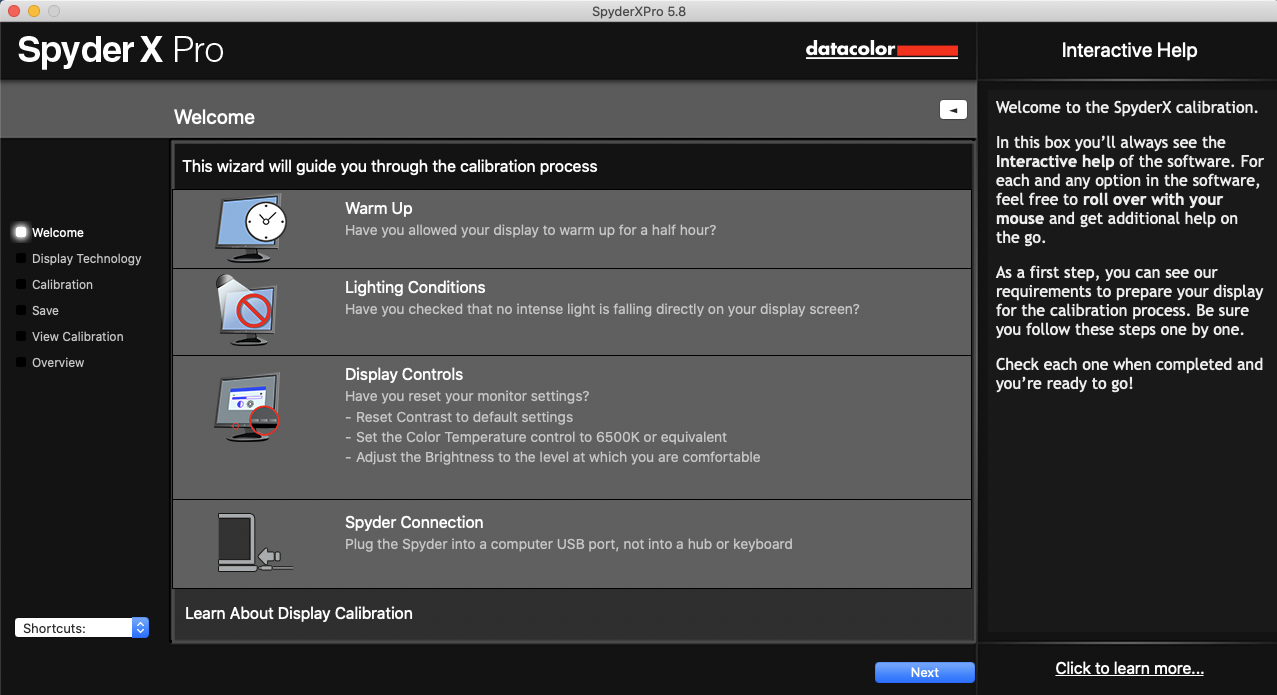Click the Interactive Help panel title
1277x695 pixels.
(1129, 50)
